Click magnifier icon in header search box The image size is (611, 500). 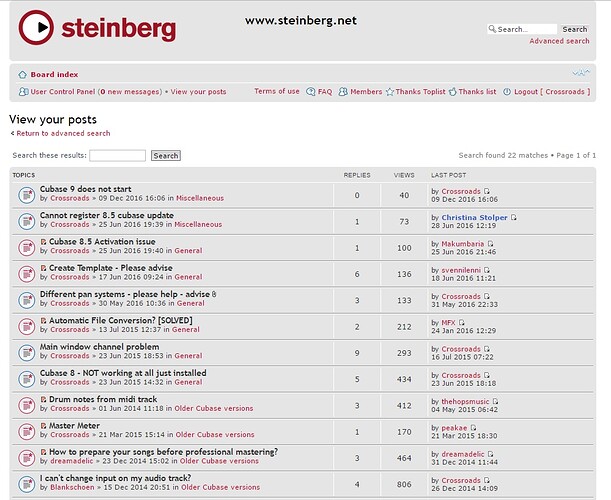492,29
